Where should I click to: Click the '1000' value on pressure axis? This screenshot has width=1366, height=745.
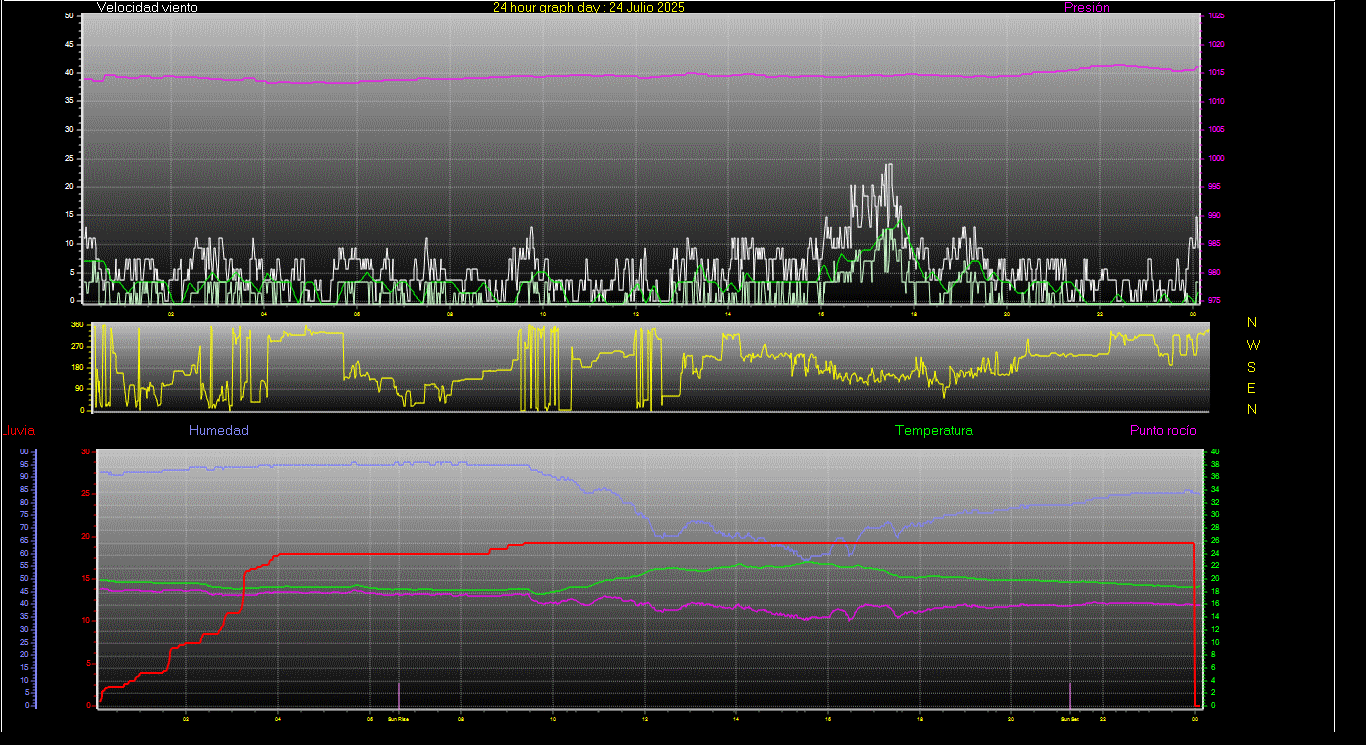1215,158
